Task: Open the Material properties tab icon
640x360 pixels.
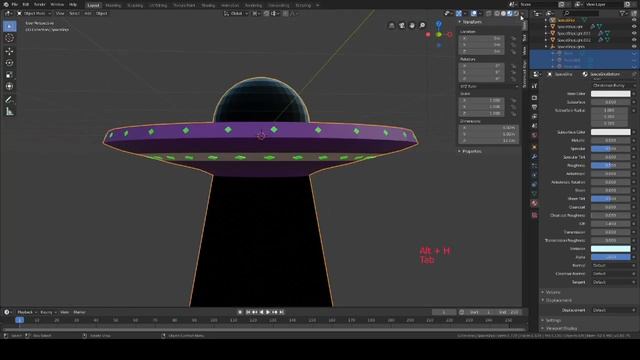Action: click(x=534, y=203)
